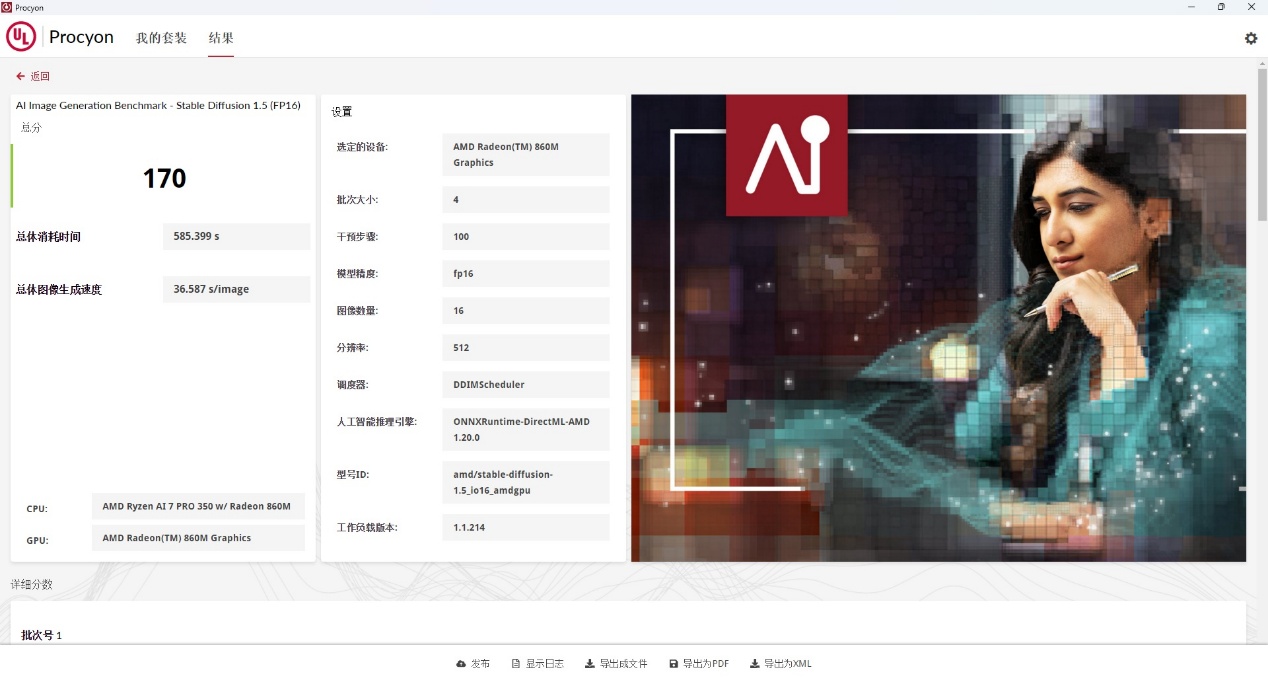Click the 批次号 1 section header
Screen dimensions: 1268x682
pos(41,635)
